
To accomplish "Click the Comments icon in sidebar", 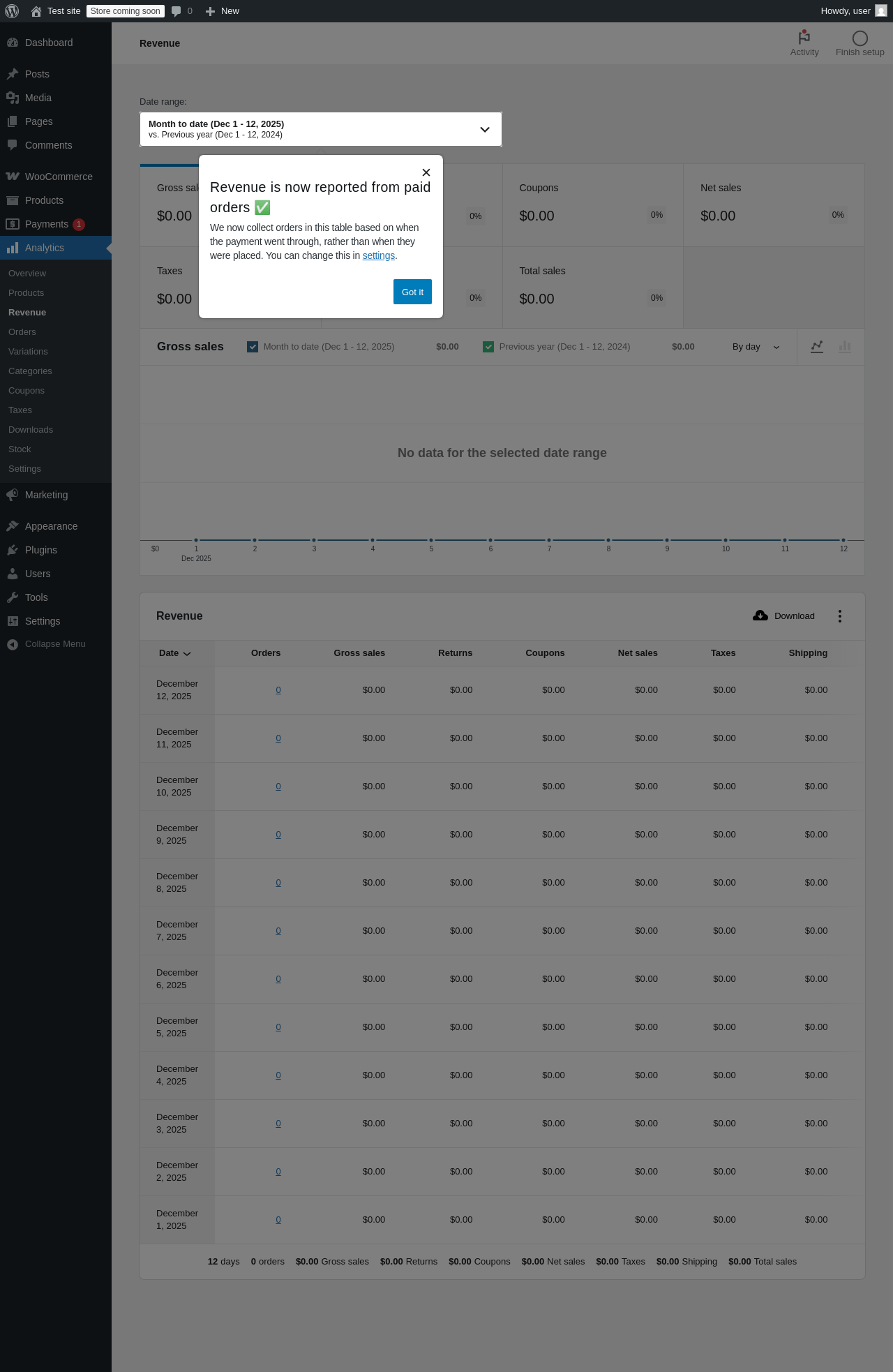I will click(13, 145).
